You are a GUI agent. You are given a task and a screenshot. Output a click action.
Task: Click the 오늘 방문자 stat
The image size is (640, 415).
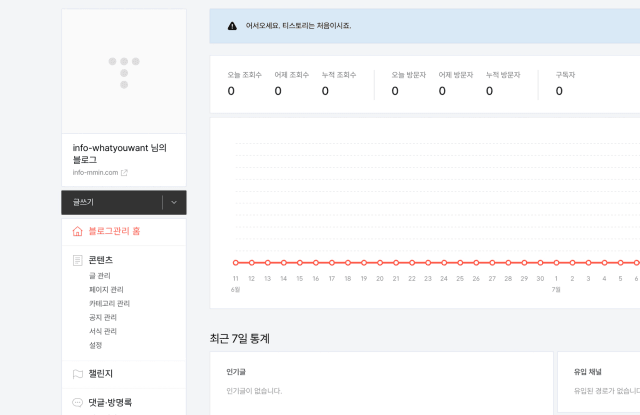coord(409,84)
